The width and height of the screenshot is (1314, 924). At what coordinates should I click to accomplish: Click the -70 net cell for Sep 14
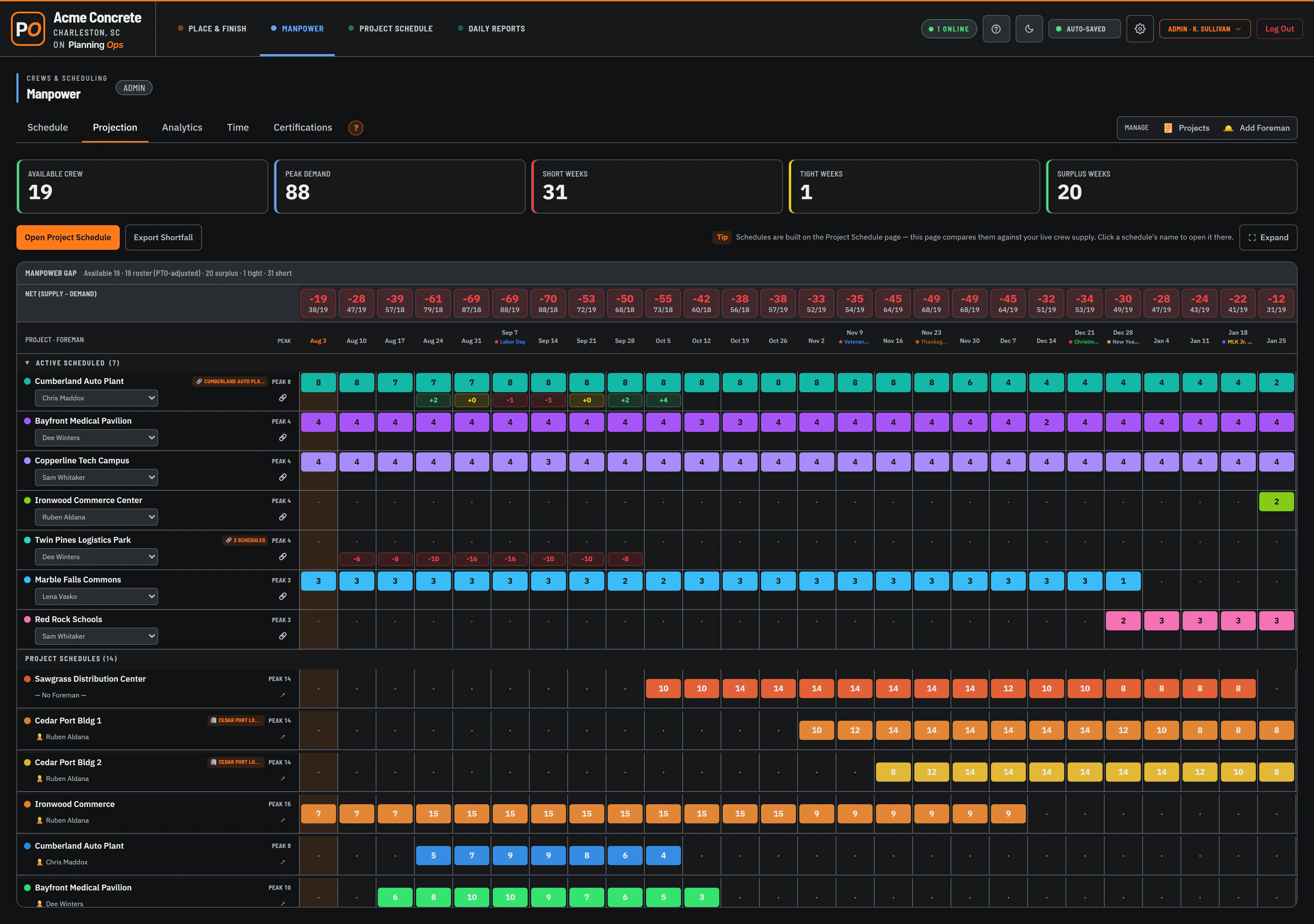point(548,304)
